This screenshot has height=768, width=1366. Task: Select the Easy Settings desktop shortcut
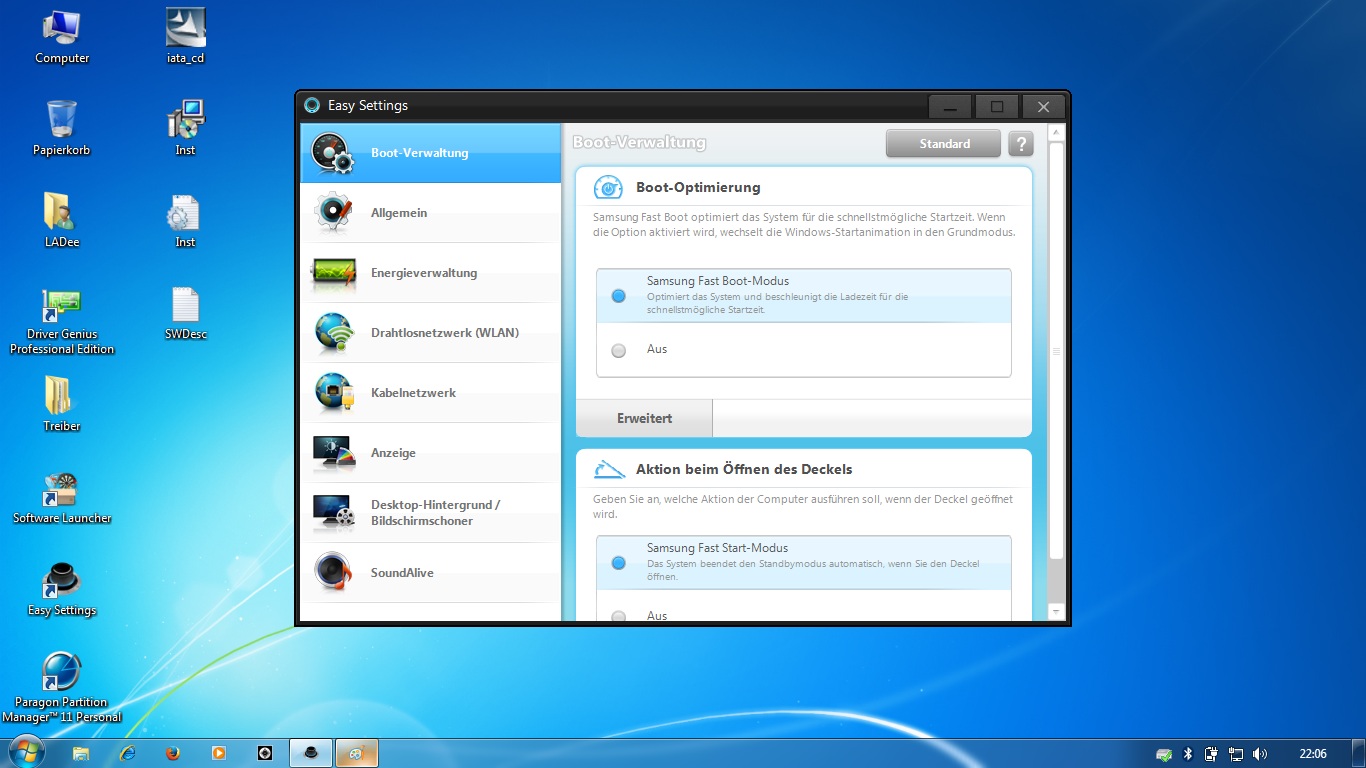[62, 581]
